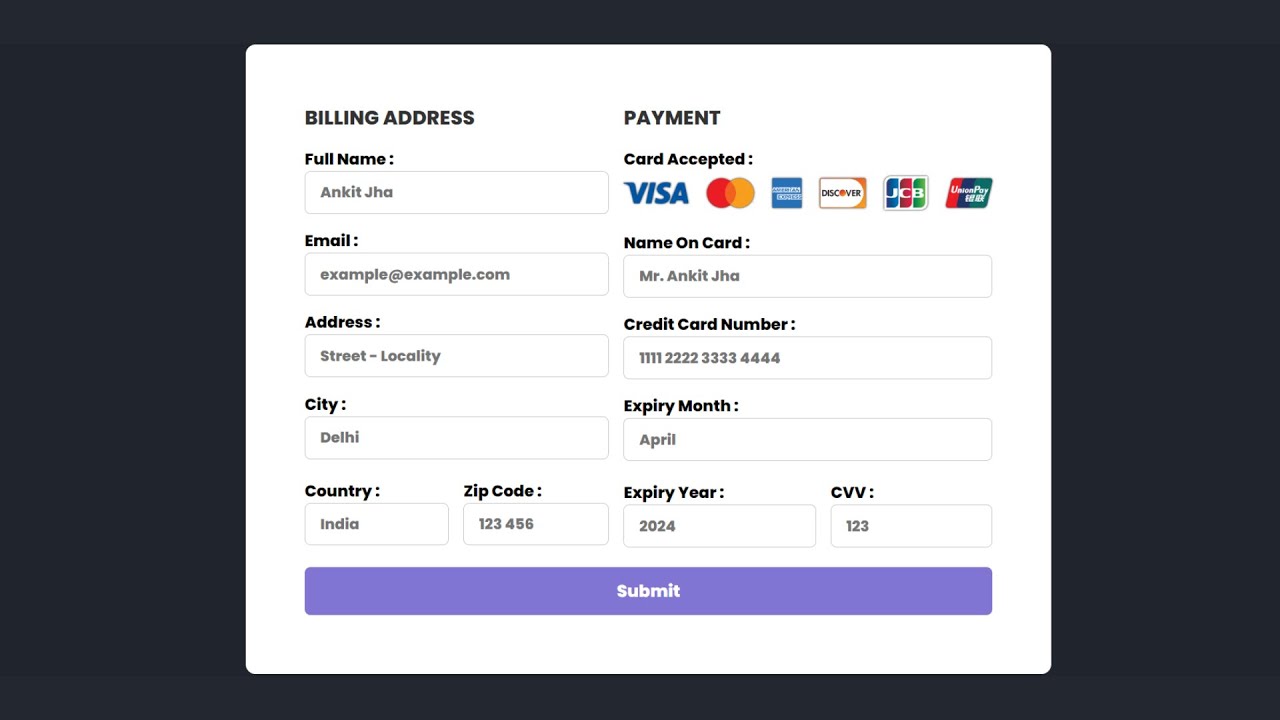1280x720 pixels.
Task: Focus the Country field
Action: (x=376, y=524)
